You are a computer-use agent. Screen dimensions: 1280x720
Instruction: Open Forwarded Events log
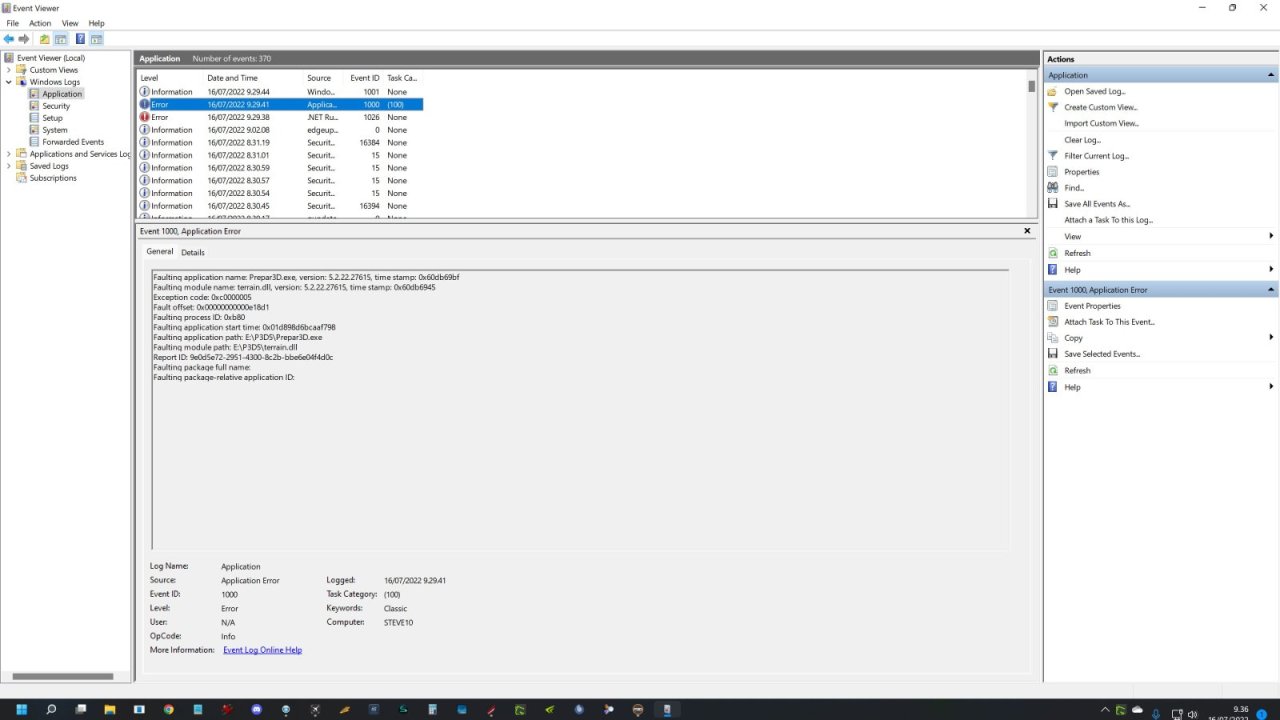pyautogui.click(x=73, y=142)
